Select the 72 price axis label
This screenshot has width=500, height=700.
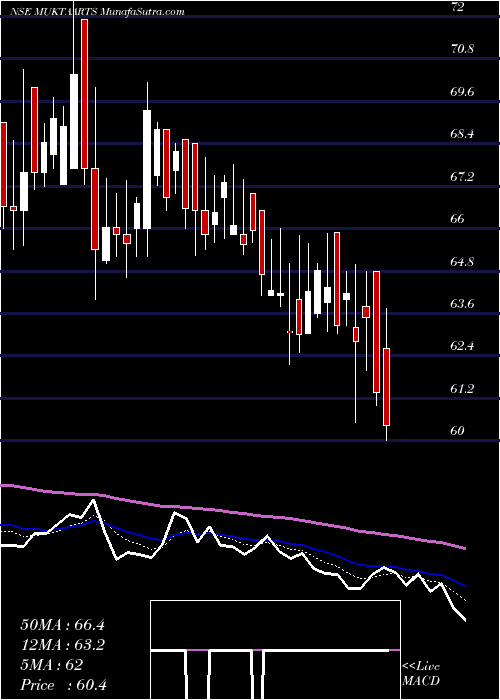pyautogui.click(x=458, y=6)
